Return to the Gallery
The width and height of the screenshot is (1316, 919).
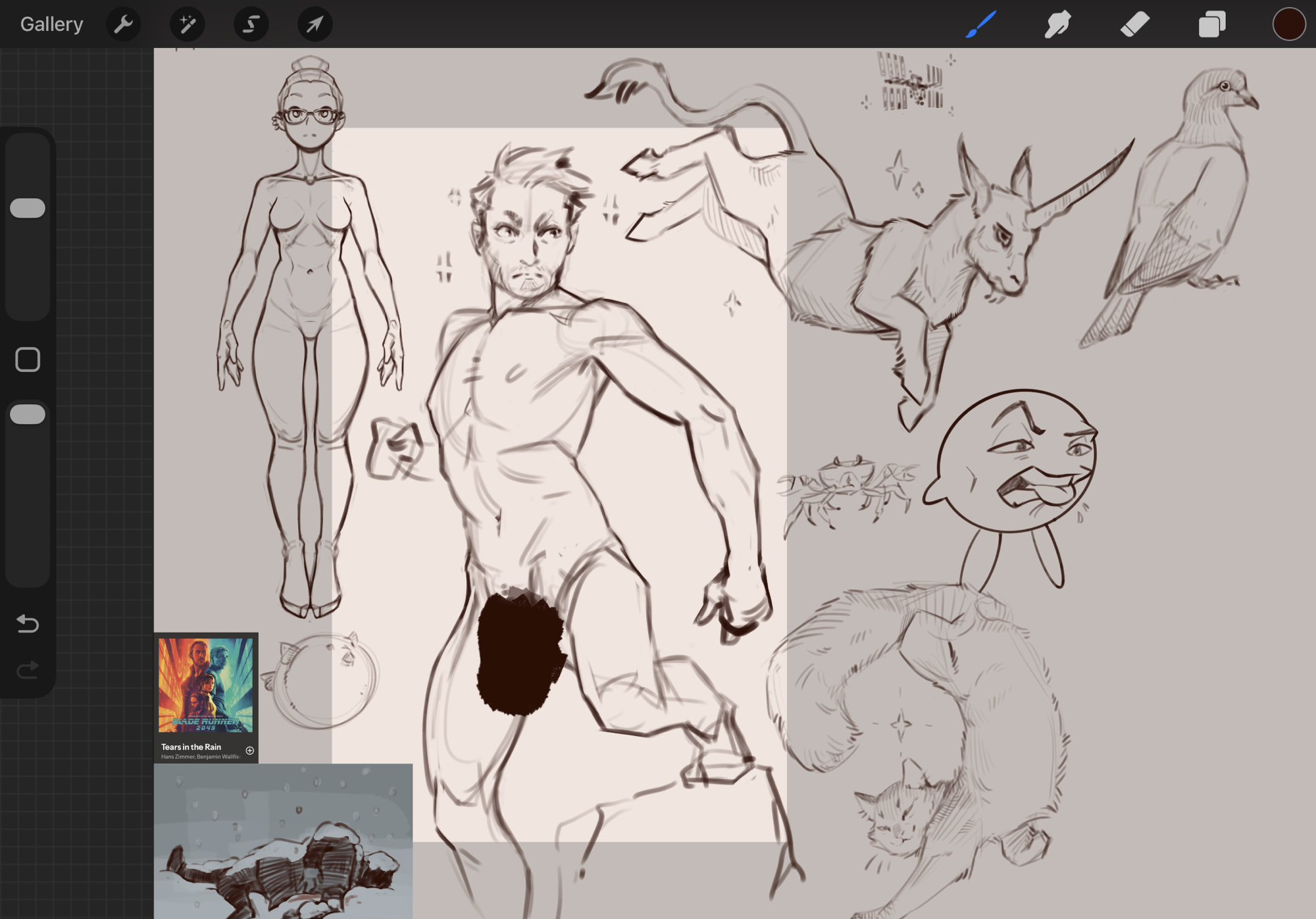pos(51,24)
